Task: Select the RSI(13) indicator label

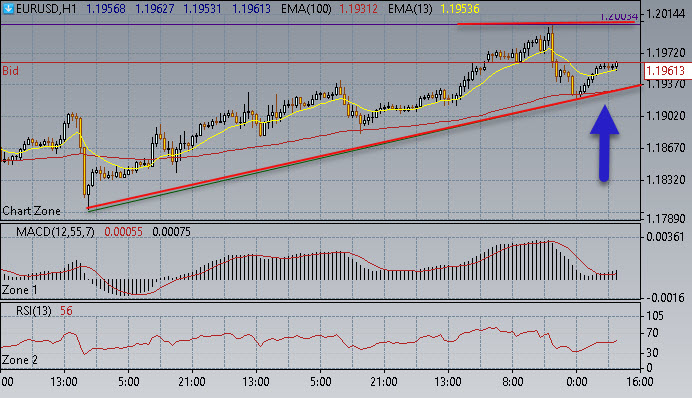Action: pyautogui.click(x=34, y=311)
